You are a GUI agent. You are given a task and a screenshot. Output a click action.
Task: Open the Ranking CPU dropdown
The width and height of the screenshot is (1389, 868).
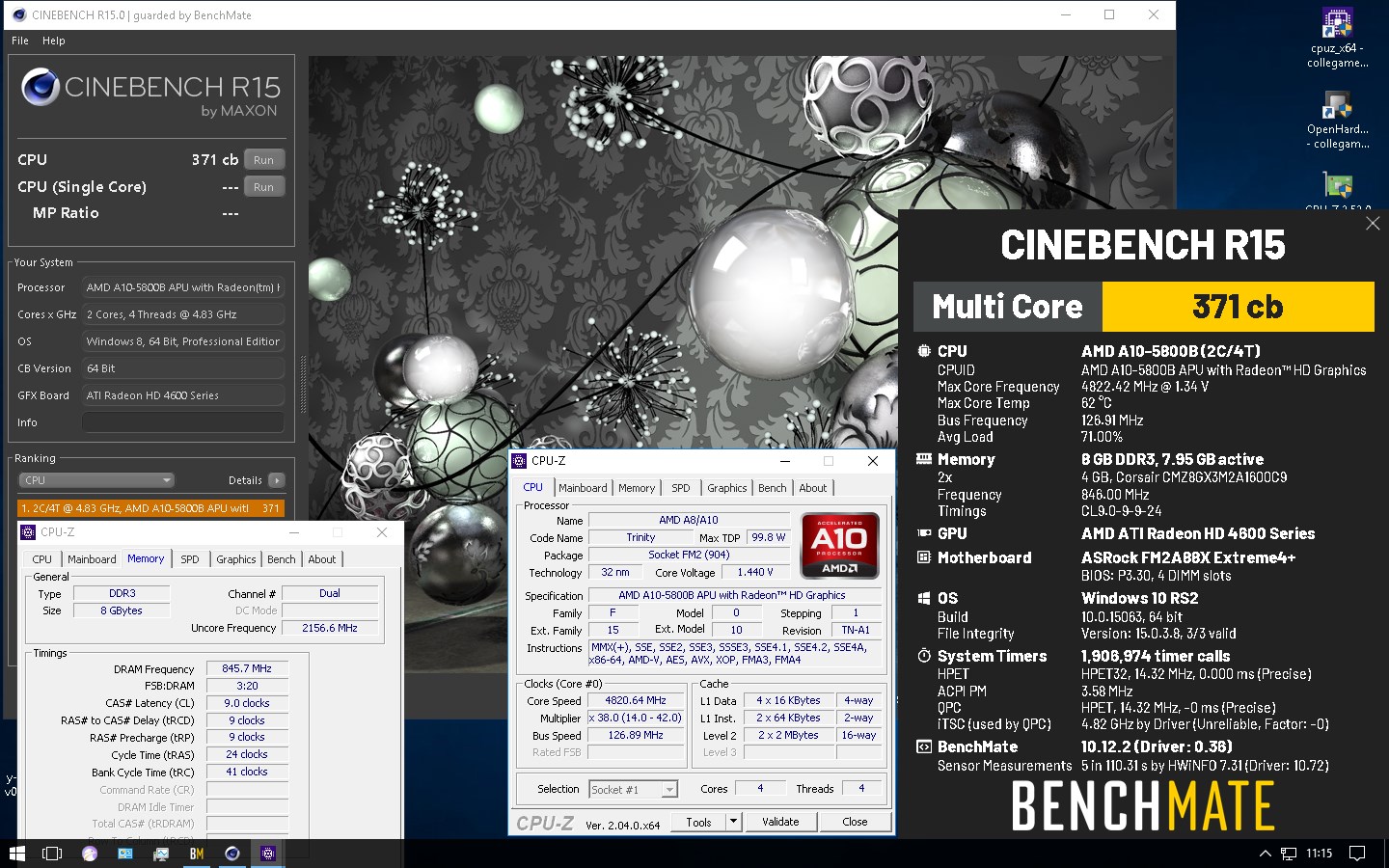click(x=96, y=480)
